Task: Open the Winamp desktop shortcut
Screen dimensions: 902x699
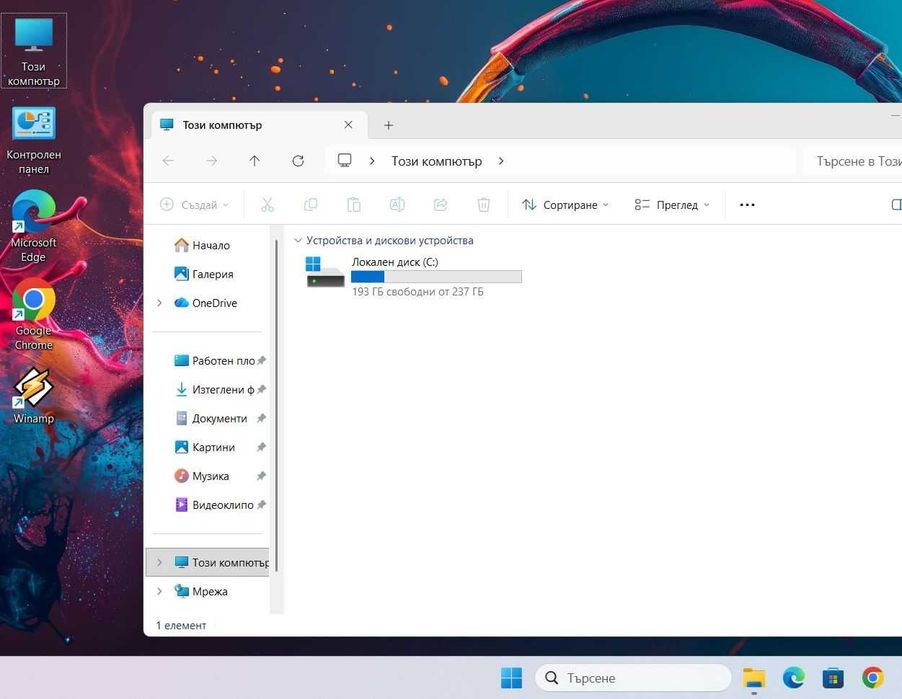Action: [33, 396]
